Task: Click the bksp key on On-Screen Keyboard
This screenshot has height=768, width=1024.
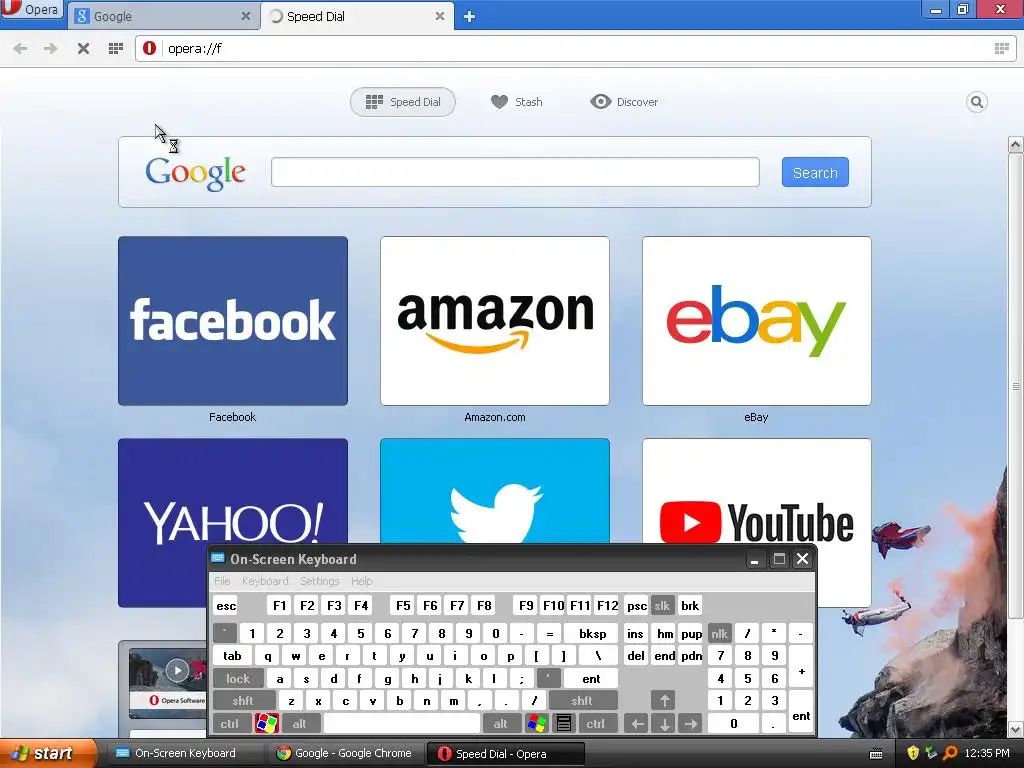Action: 592,633
